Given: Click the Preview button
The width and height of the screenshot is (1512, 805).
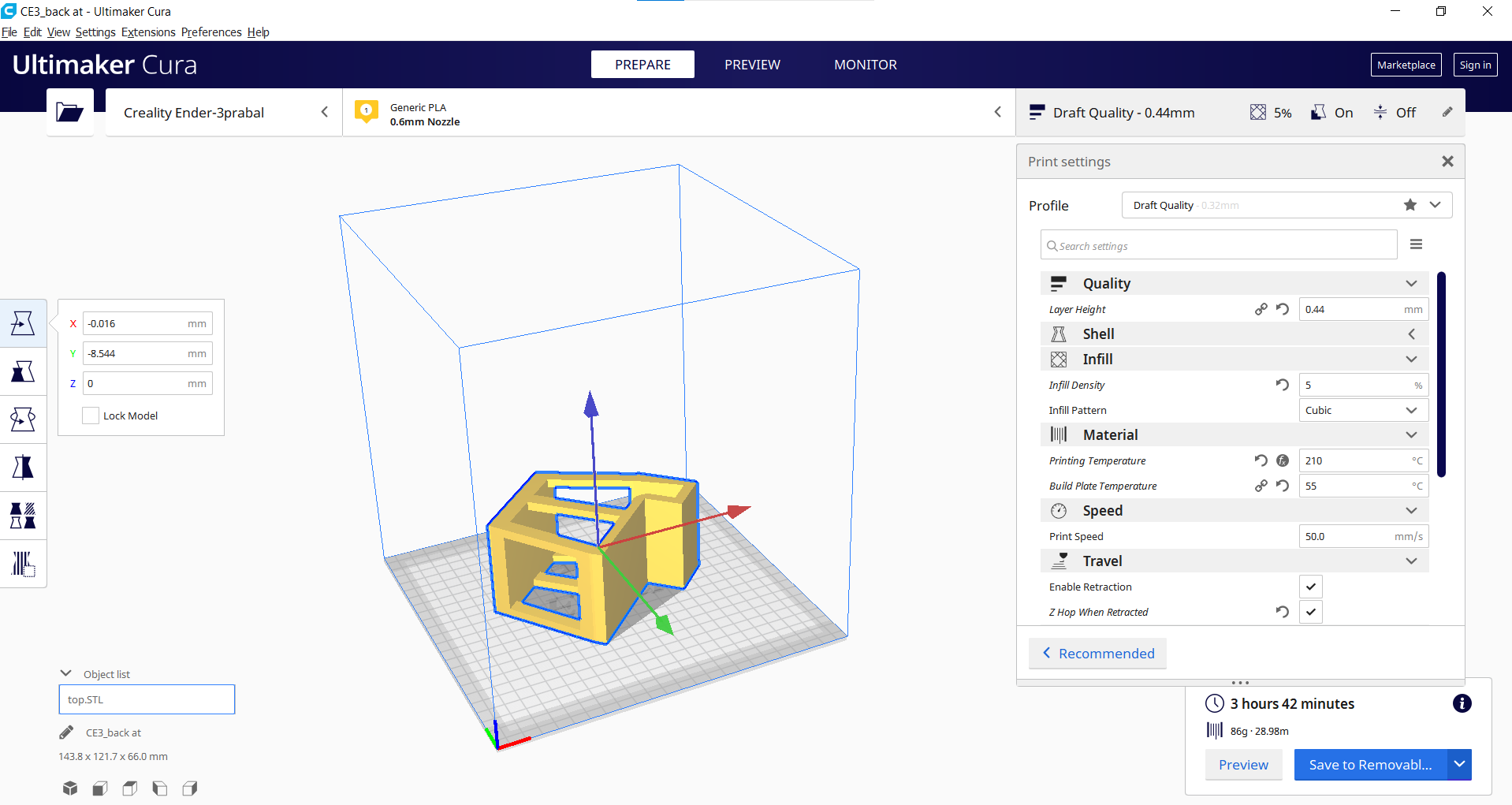Looking at the screenshot, I should (1243, 765).
